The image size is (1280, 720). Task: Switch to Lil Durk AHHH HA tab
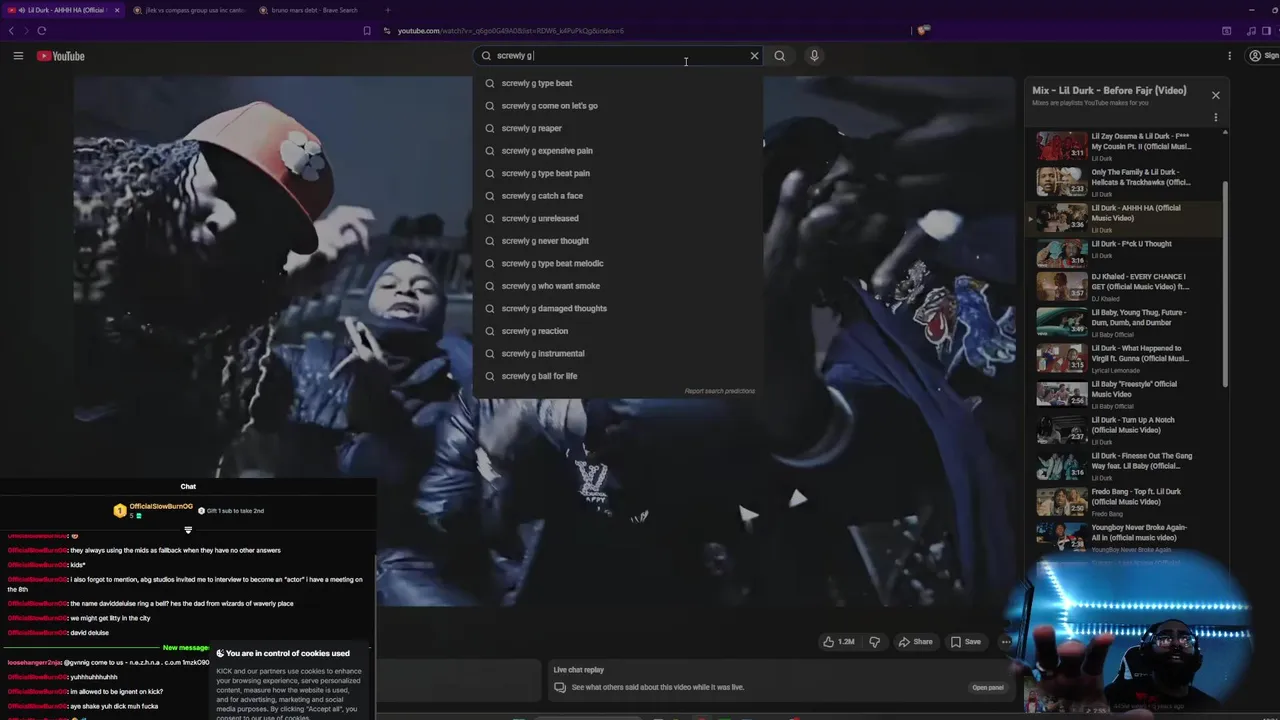click(x=63, y=10)
